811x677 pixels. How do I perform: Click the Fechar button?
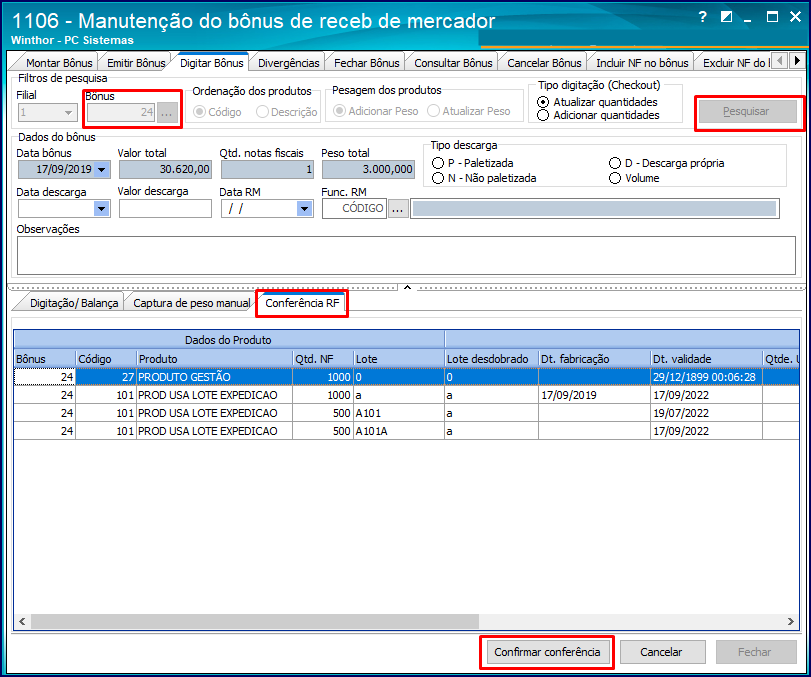(x=756, y=652)
